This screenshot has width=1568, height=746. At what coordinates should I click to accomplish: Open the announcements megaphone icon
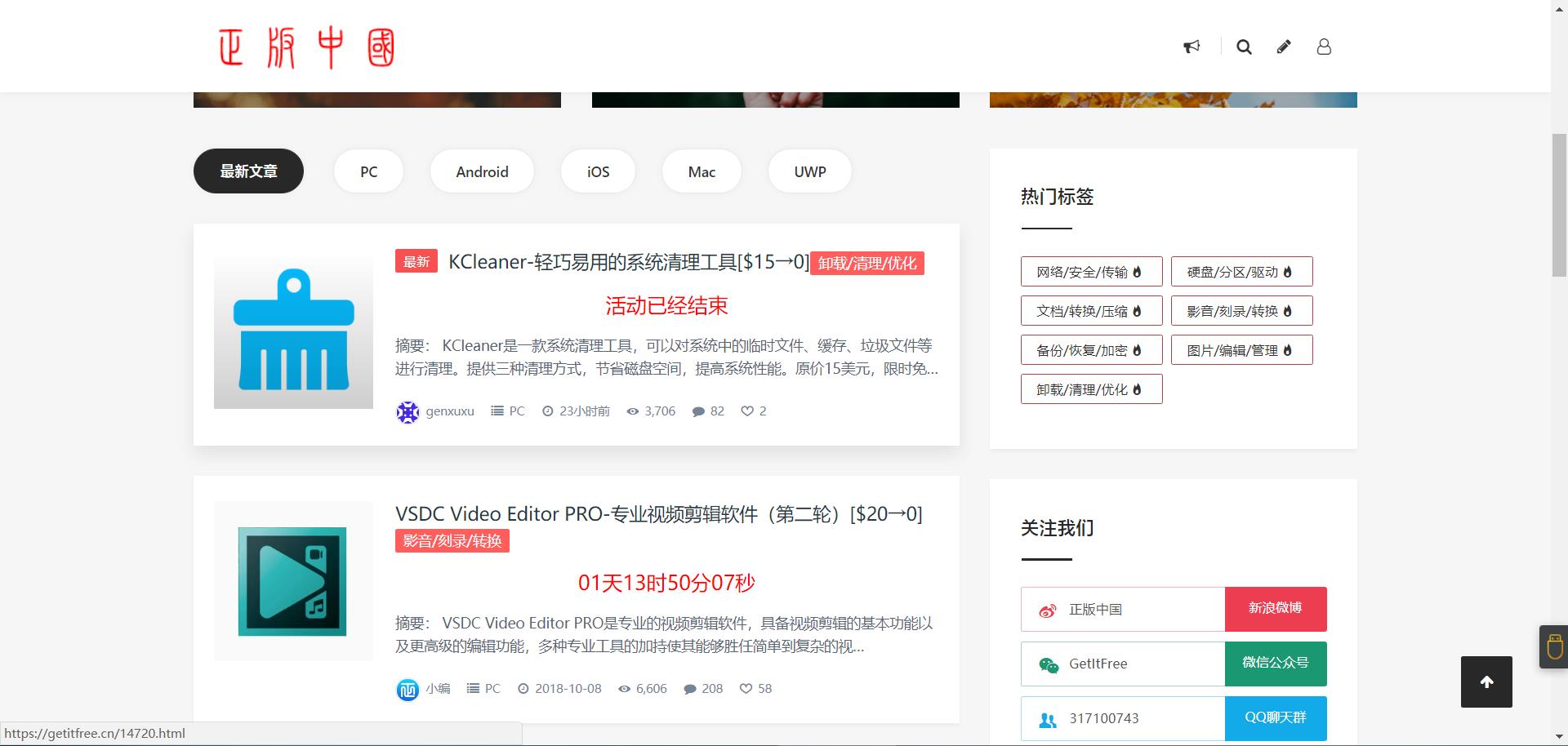click(1192, 47)
